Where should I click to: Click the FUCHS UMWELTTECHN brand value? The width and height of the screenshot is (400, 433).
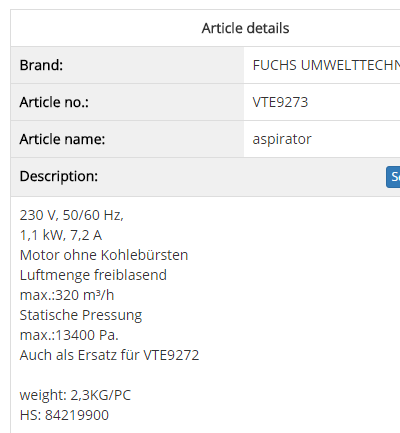(x=326, y=65)
